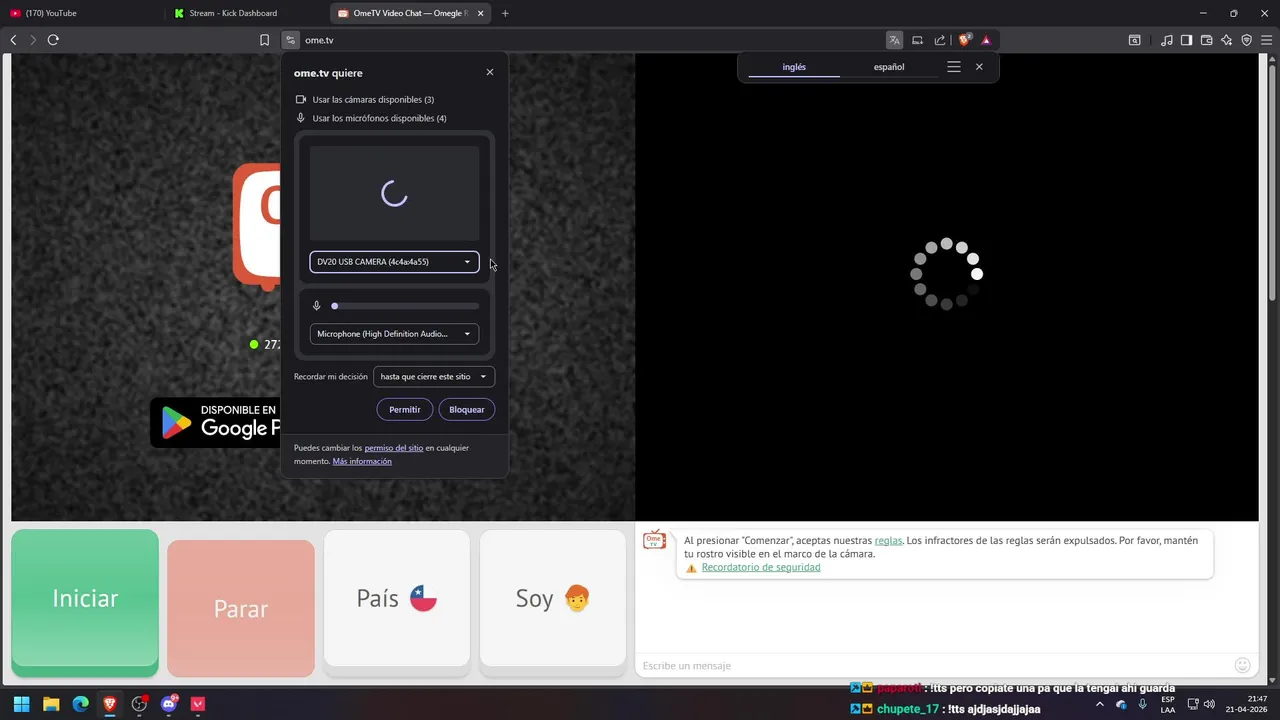Open Discord from the taskbar

pyautogui.click(x=169, y=704)
